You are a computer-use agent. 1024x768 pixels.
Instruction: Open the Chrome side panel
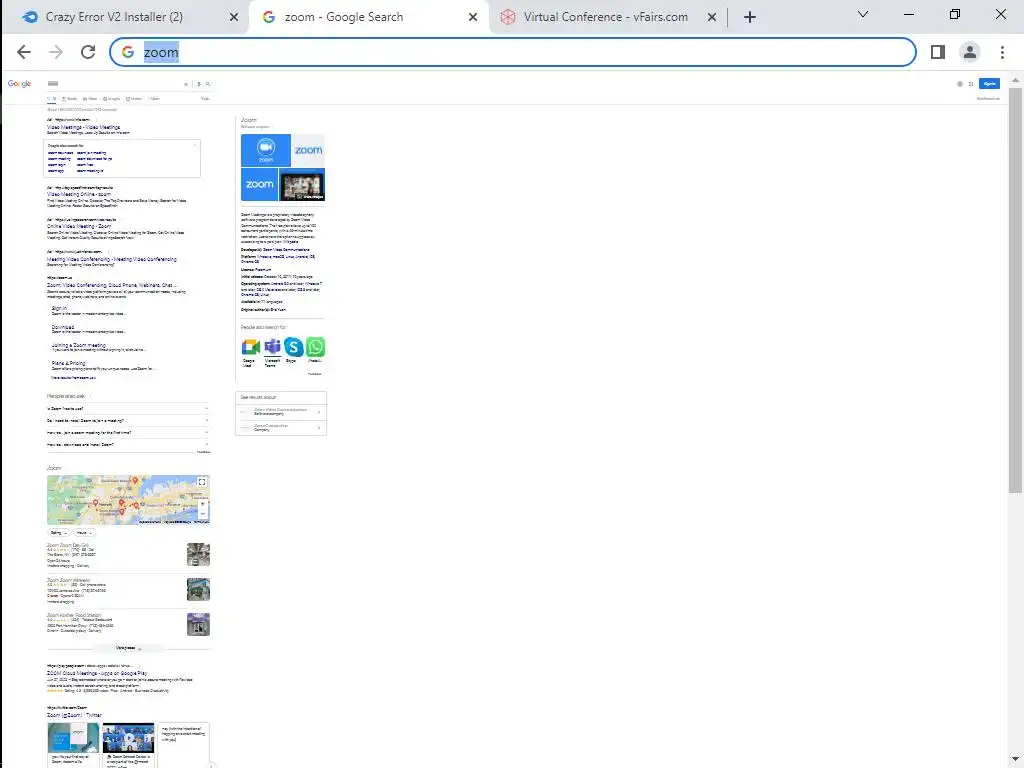click(938, 52)
